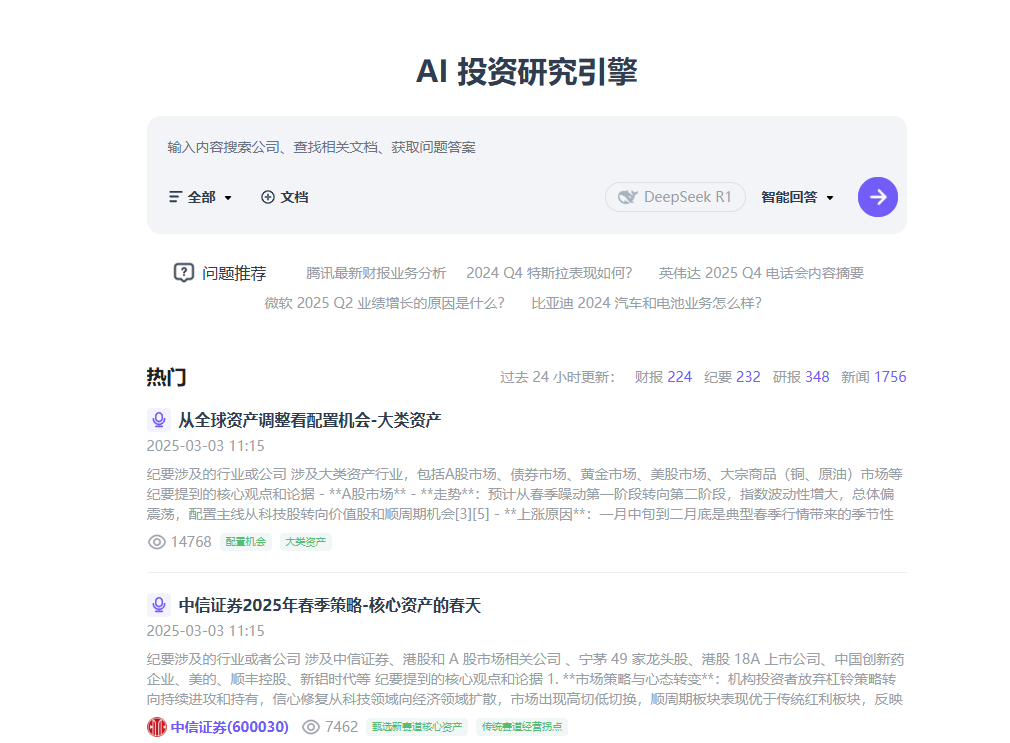The image size is (1010, 743).
Task: Open 新闻 1756 updates
Action: coord(873,377)
